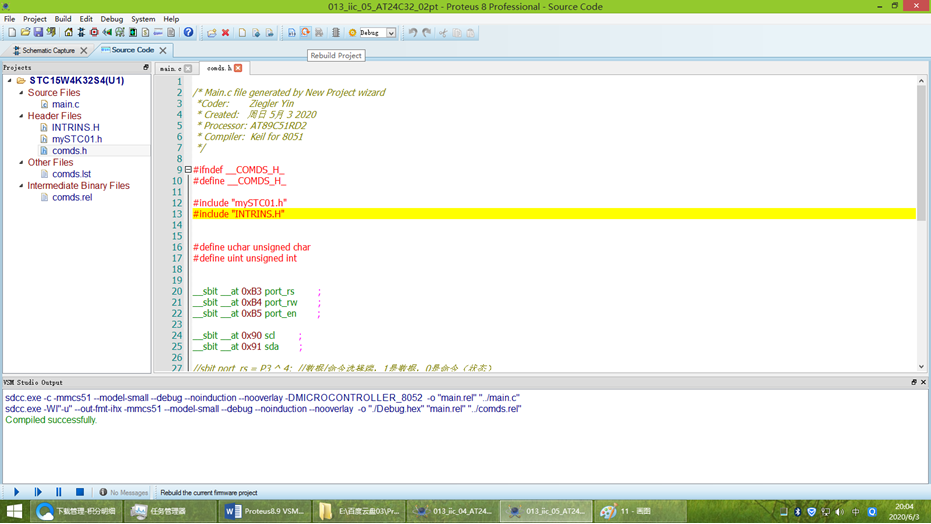Go to the Home Page icon
Image resolution: width=931 pixels, height=524 pixels.
(x=68, y=33)
